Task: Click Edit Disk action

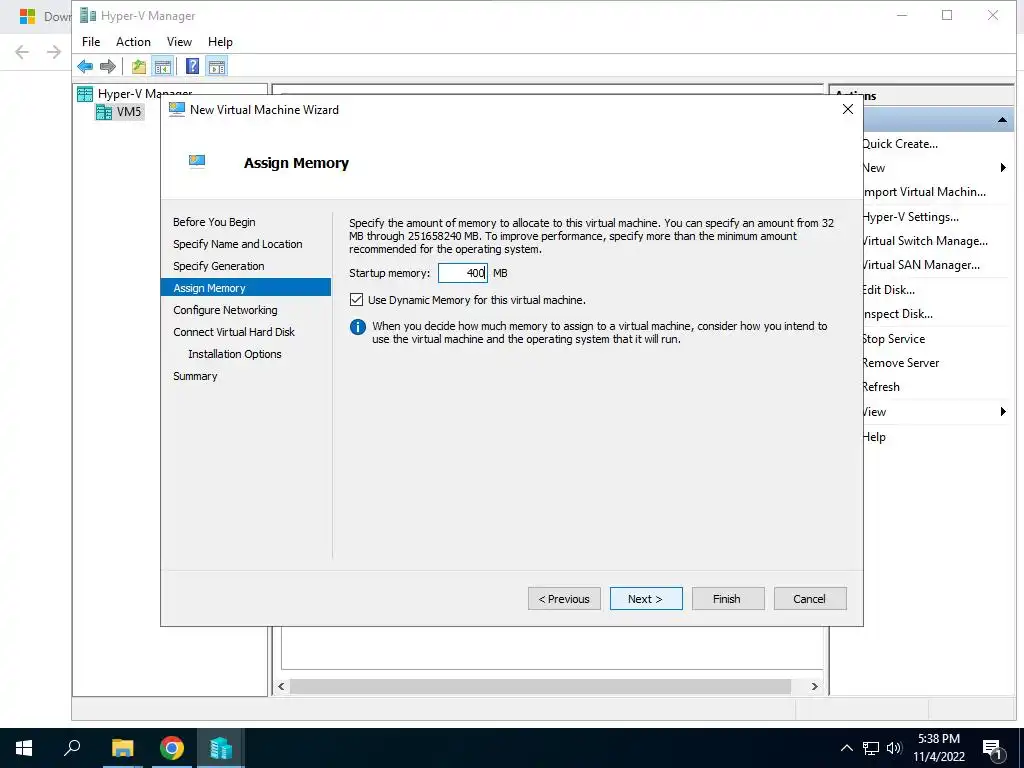Action: click(x=889, y=290)
